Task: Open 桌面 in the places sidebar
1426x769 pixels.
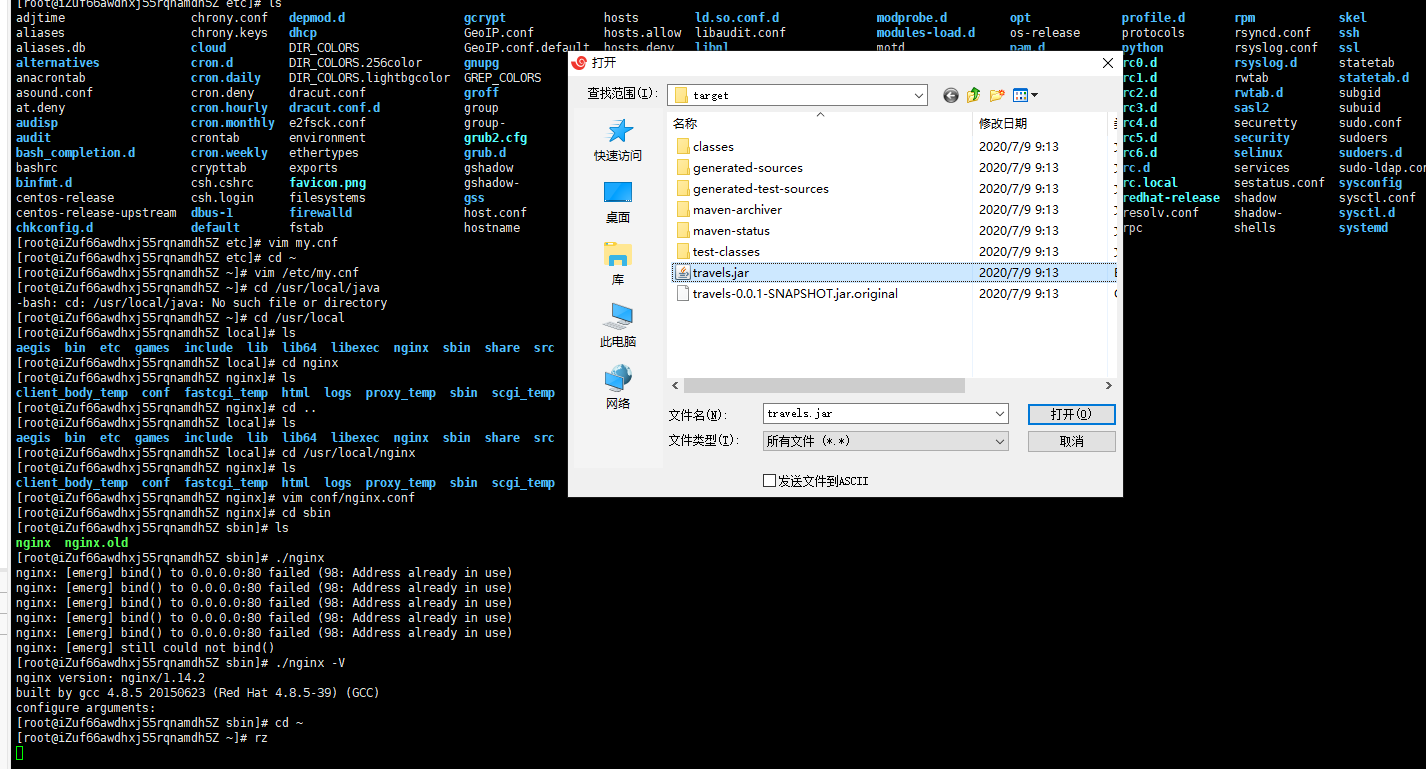Action: point(618,202)
